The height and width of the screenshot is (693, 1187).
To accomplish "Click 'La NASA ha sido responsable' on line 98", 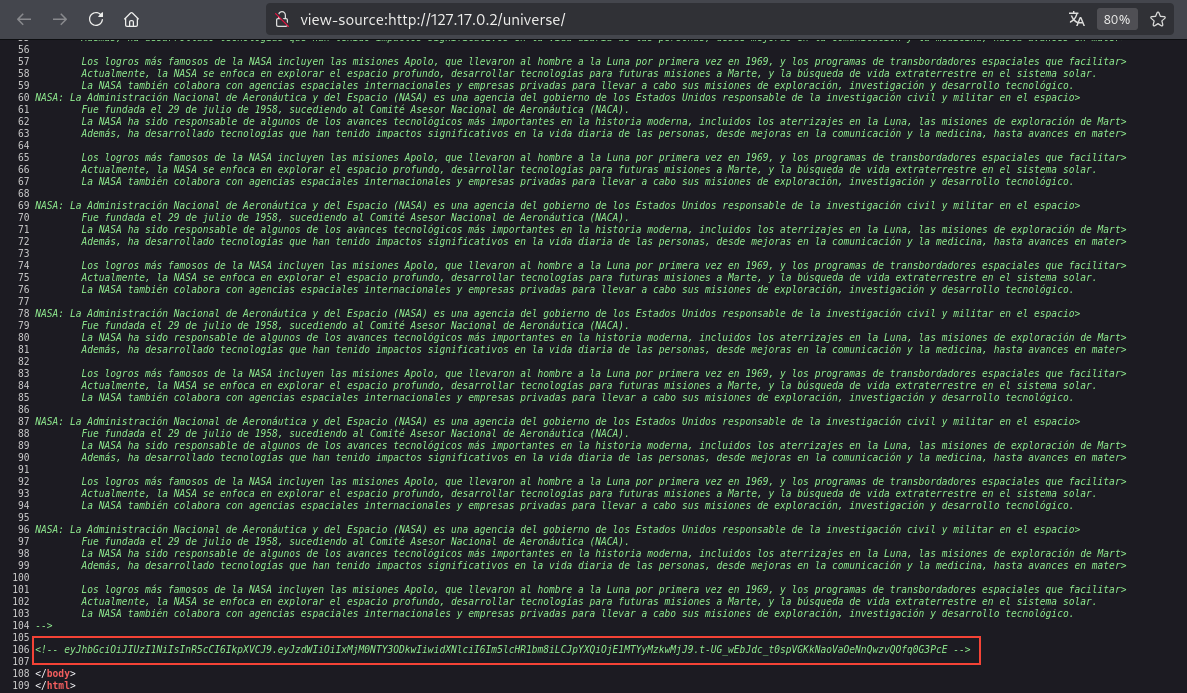I will point(159,554).
